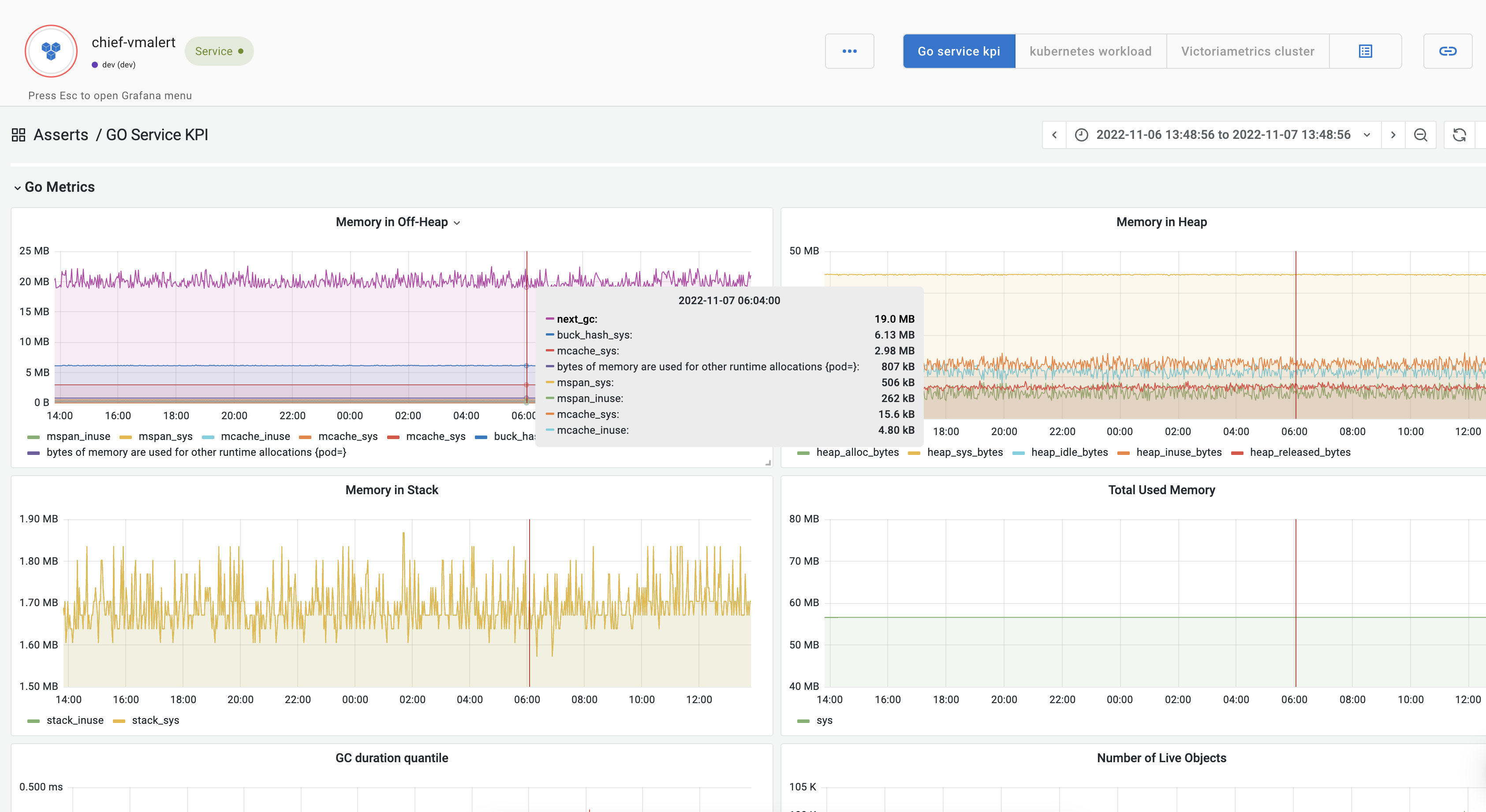Click the panel list icon near top right
This screenshot has width=1486, height=812.
tap(1366, 51)
